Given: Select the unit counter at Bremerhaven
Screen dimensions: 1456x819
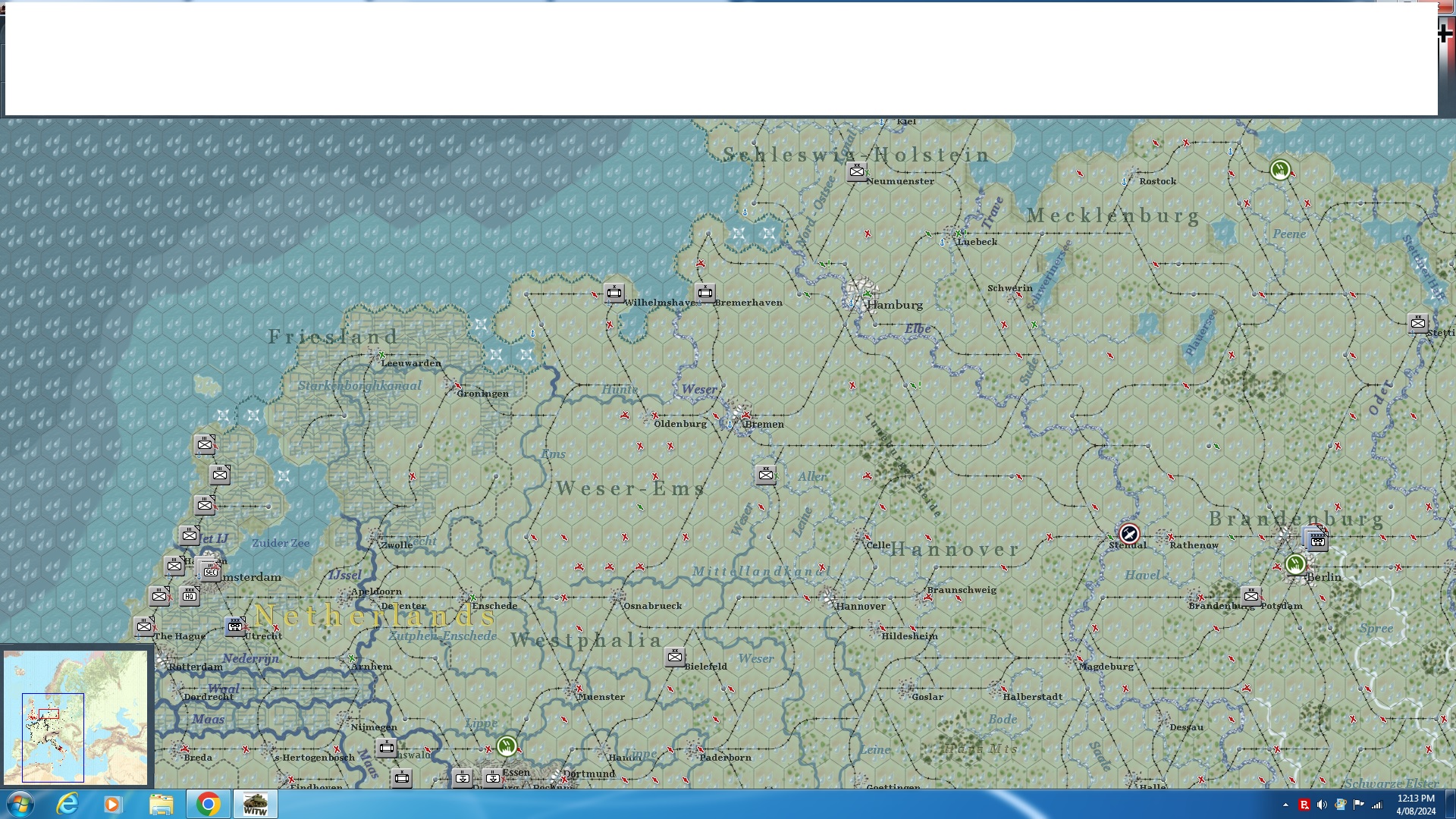Looking at the screenshot, I should tap(705, 293).
